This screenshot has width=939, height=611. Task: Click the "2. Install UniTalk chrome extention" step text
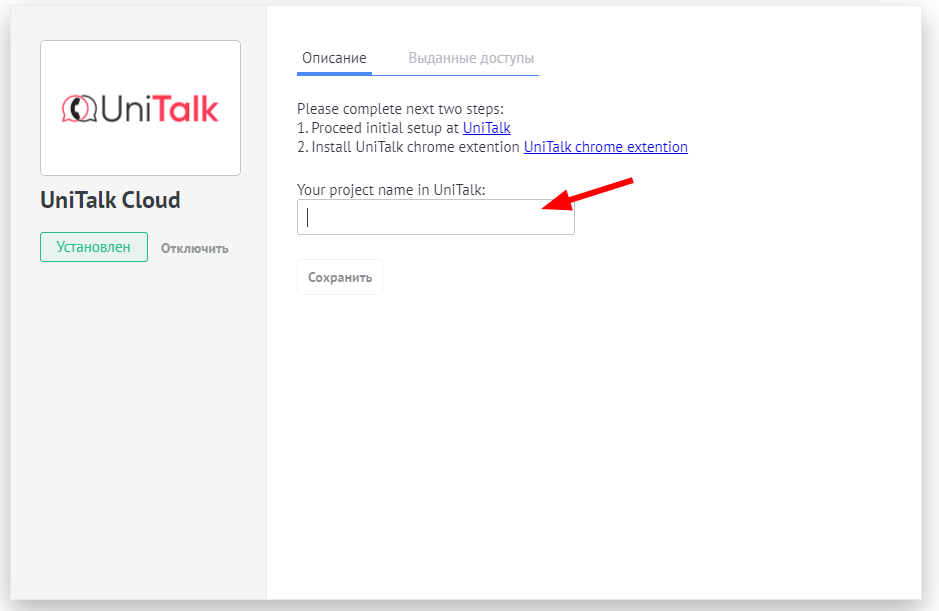click(x=409, y=147)
